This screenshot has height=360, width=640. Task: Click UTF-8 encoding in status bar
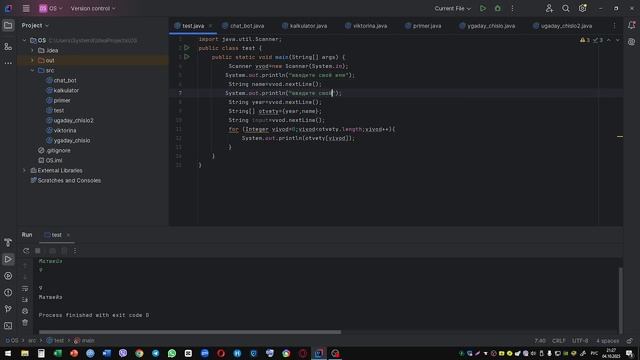pos(580,340)
